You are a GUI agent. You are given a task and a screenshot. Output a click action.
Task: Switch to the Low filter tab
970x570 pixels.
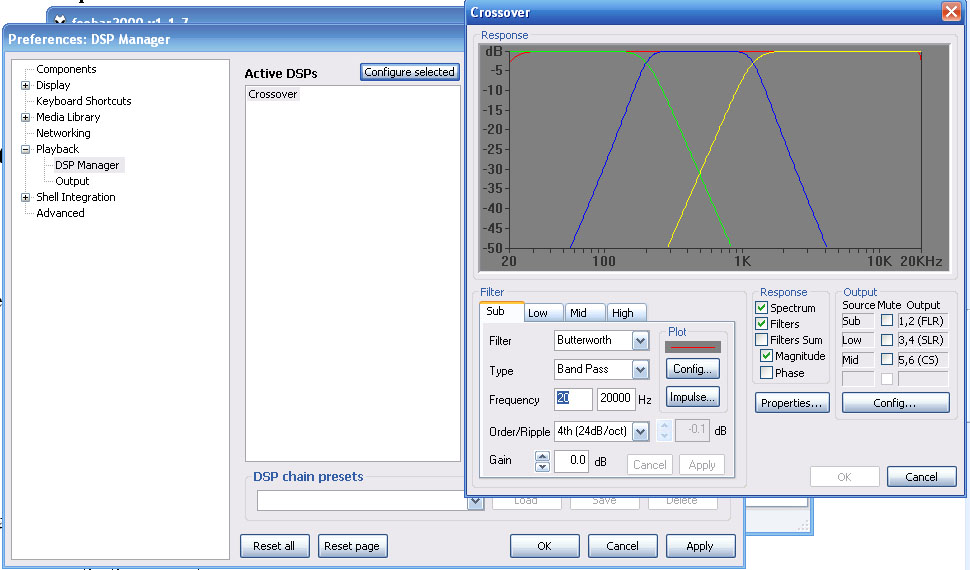click(x=538, y=313)
